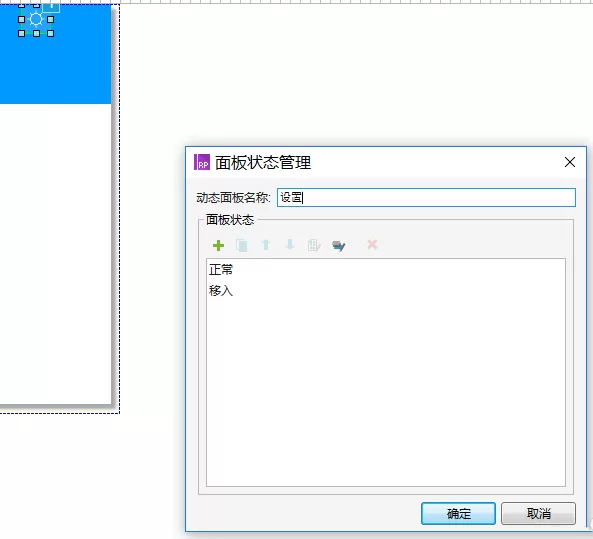Click the 动态面板名称 input field

point(426,197)
